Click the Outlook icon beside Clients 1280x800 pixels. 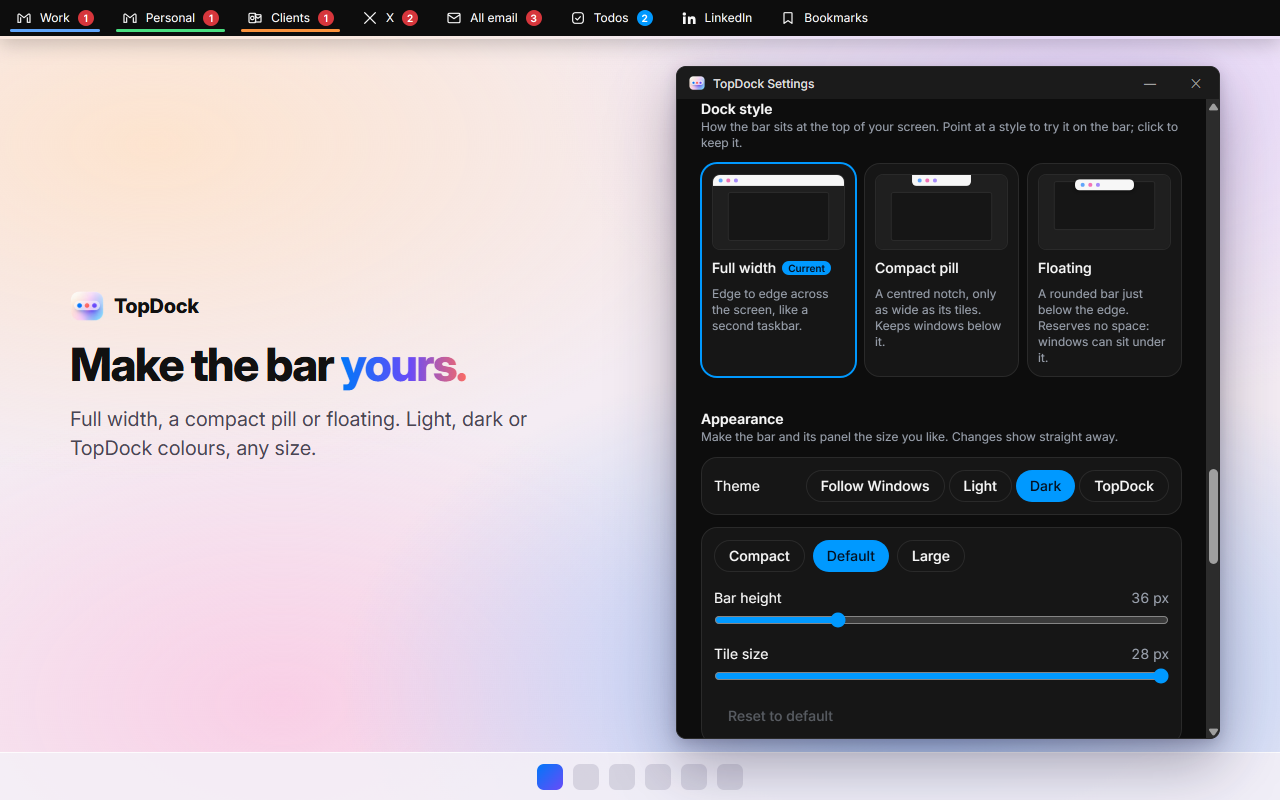[255, 18]
